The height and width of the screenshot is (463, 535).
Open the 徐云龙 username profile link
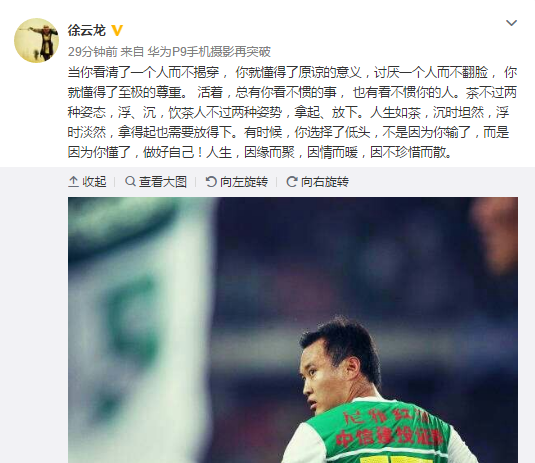tap(87, 31)
